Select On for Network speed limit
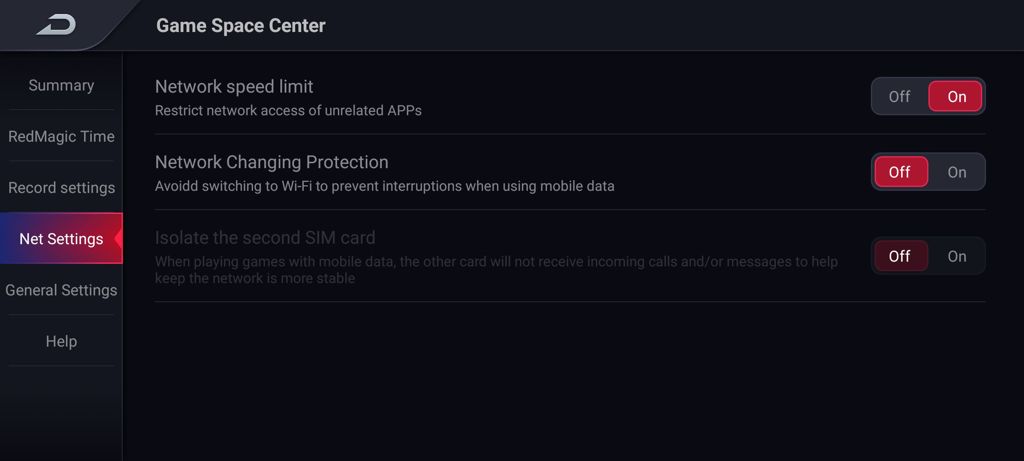 [x=956, y=97]
